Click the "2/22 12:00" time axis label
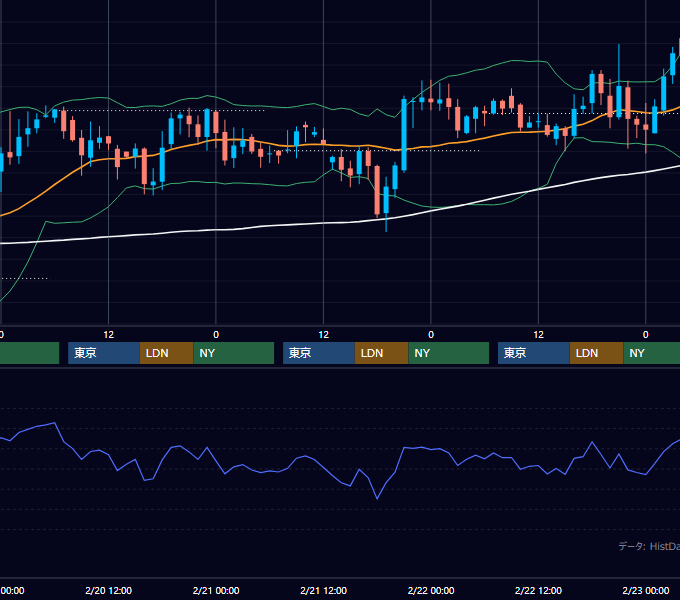The width and height of the screenshot is (680, 600). (538, 590)
